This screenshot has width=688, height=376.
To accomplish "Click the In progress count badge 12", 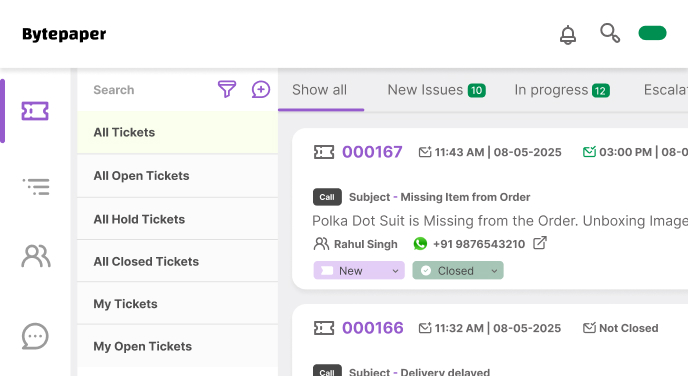I will click(601, 90).
